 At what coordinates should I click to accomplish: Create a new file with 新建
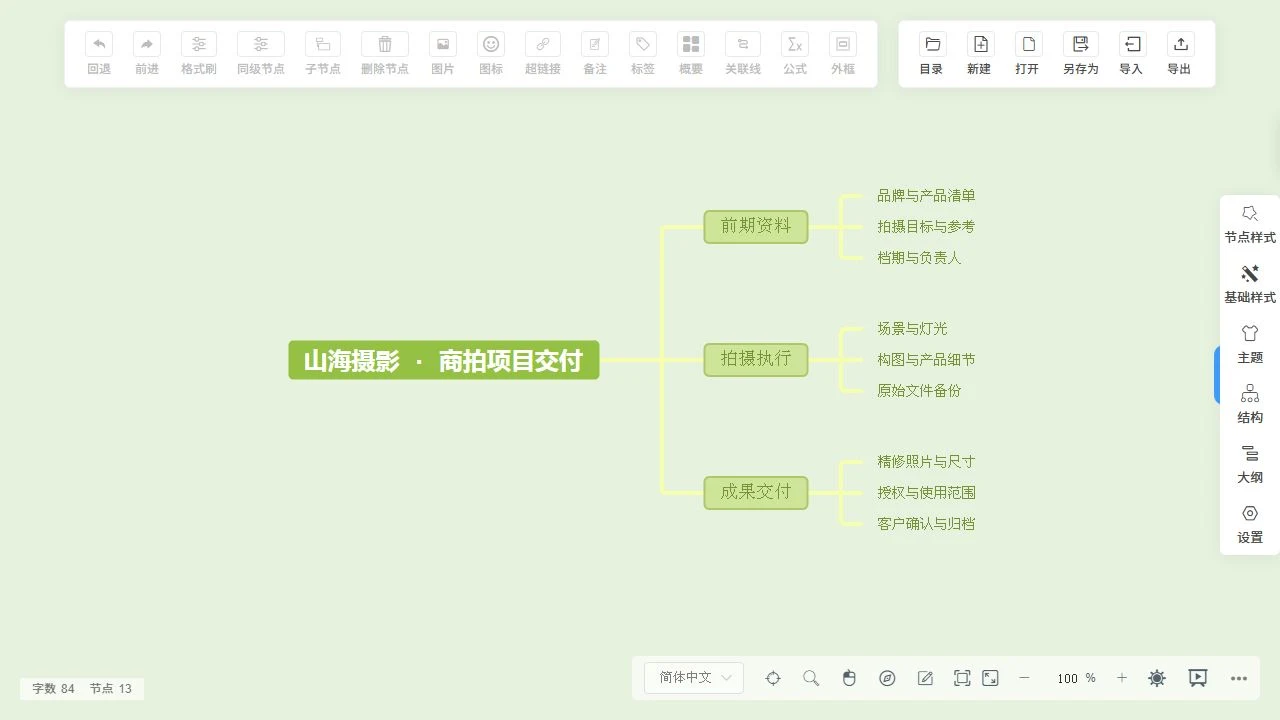[x=980, y=54]
